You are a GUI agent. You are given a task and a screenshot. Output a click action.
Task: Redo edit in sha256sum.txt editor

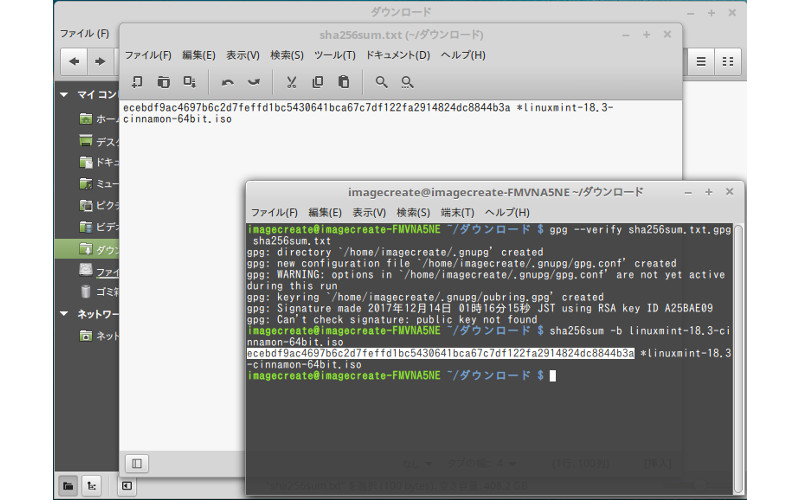(x=254, y=82)
